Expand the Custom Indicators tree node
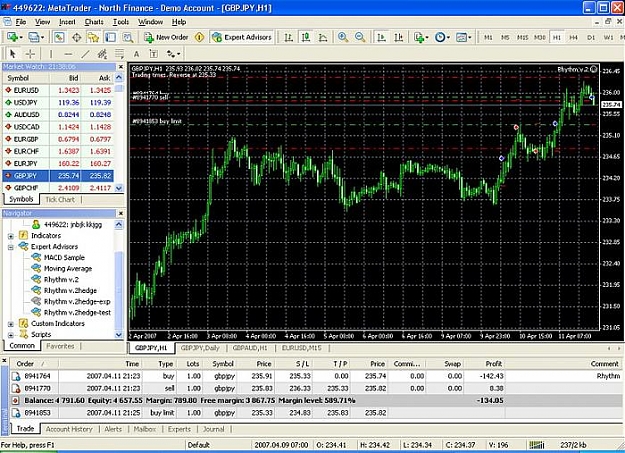The height and width of the screenshot is (453, 625). point(11,324)
